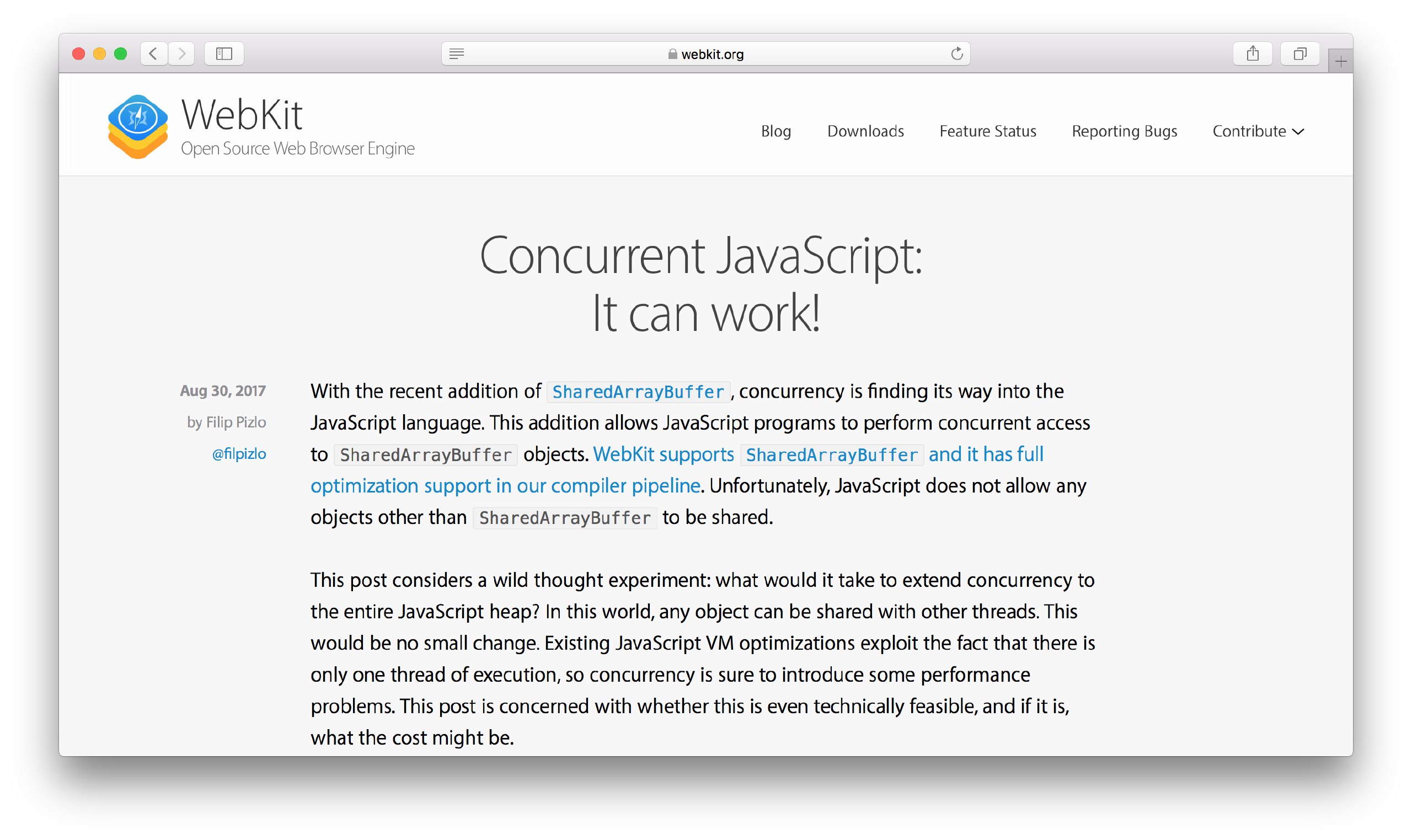
Task: Click the date 'Aug 30, 2017'
Action: point(223,391)
